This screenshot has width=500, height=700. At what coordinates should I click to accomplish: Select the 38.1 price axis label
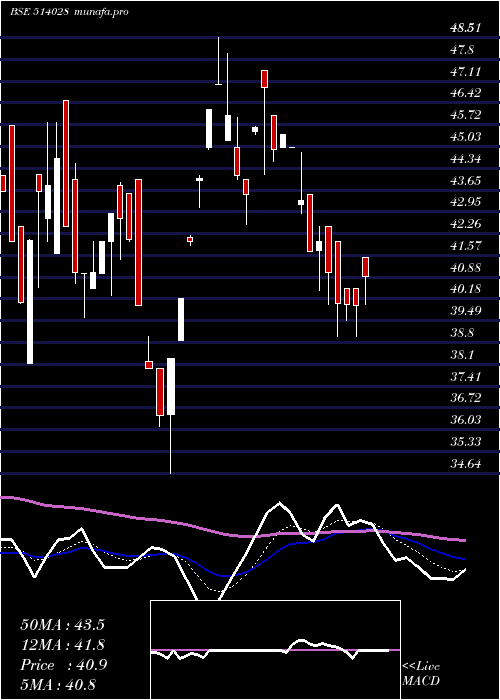(462, 354)
